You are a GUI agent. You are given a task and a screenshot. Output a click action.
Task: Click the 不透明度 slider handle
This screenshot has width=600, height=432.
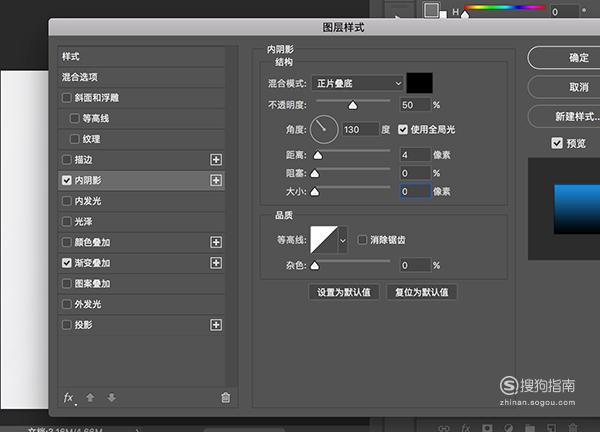[353, 105]
